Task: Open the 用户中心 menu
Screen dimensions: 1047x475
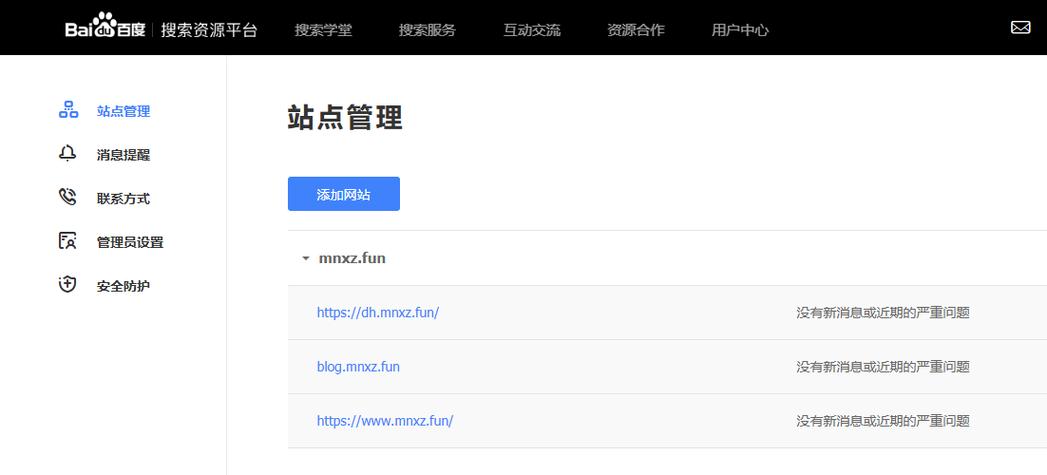Action: [740, 30]
